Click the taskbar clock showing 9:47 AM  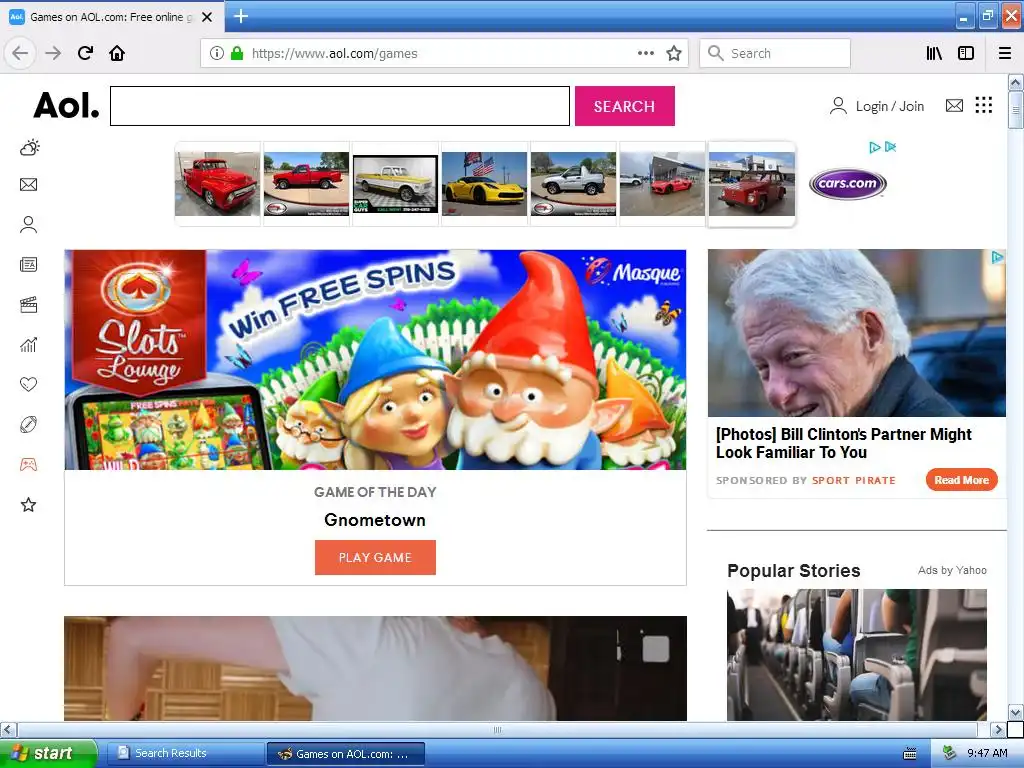point(987,754)
